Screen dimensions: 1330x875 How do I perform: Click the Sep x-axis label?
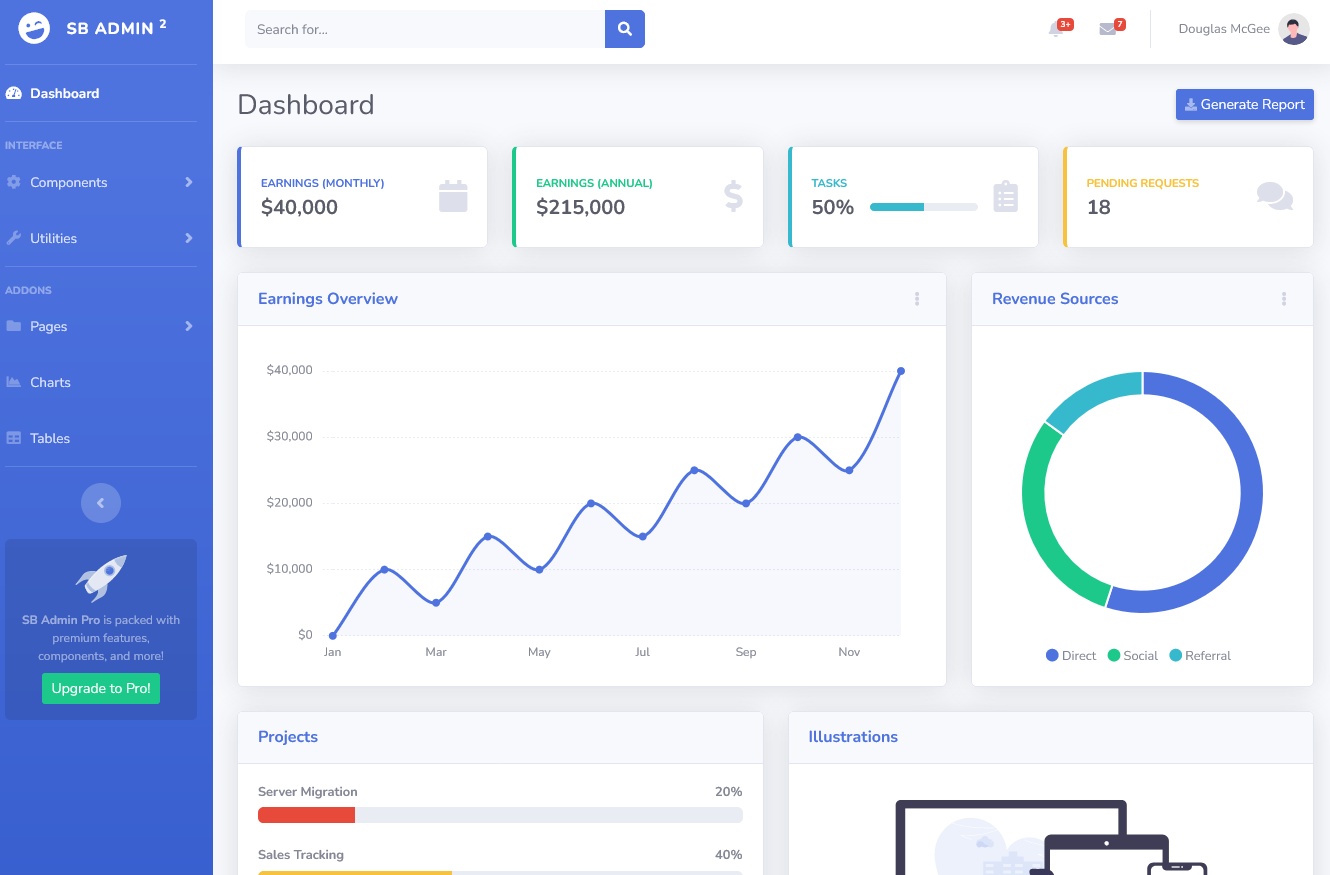(x=746, y=652)
